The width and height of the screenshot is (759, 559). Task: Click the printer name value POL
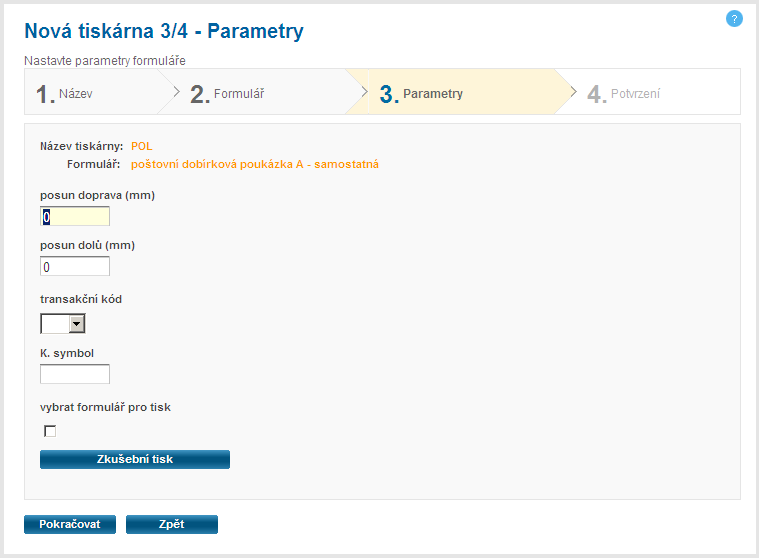click(142, 146)
